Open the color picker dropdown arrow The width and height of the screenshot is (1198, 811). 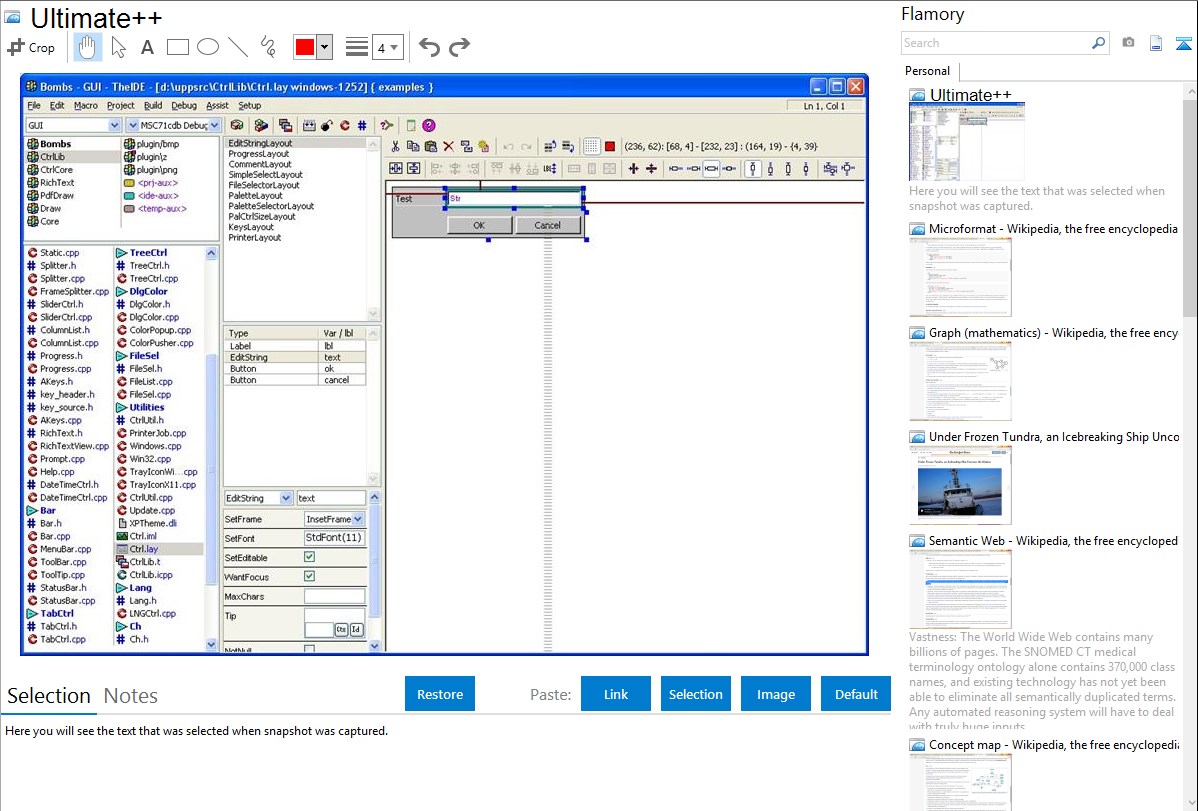click(326, 47)
